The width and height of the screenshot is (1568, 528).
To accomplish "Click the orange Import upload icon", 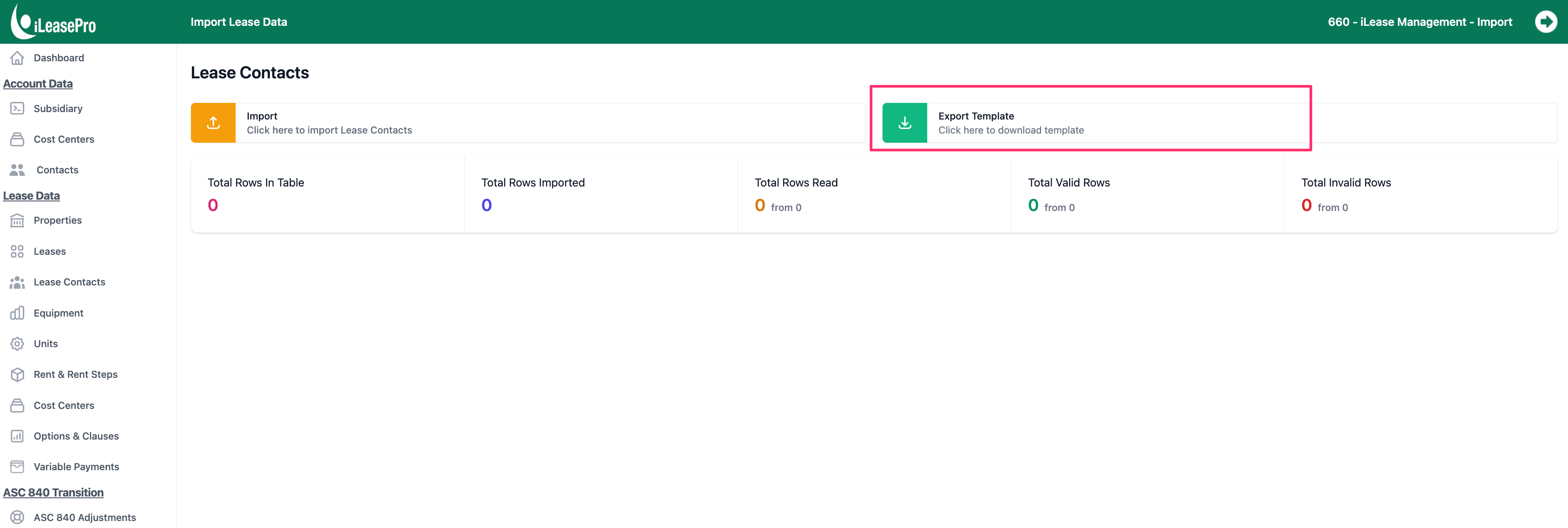I will (x=213, y=123).
